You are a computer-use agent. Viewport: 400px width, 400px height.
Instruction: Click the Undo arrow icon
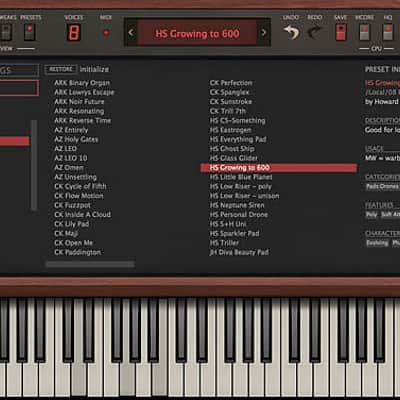(x=291, y=33)
